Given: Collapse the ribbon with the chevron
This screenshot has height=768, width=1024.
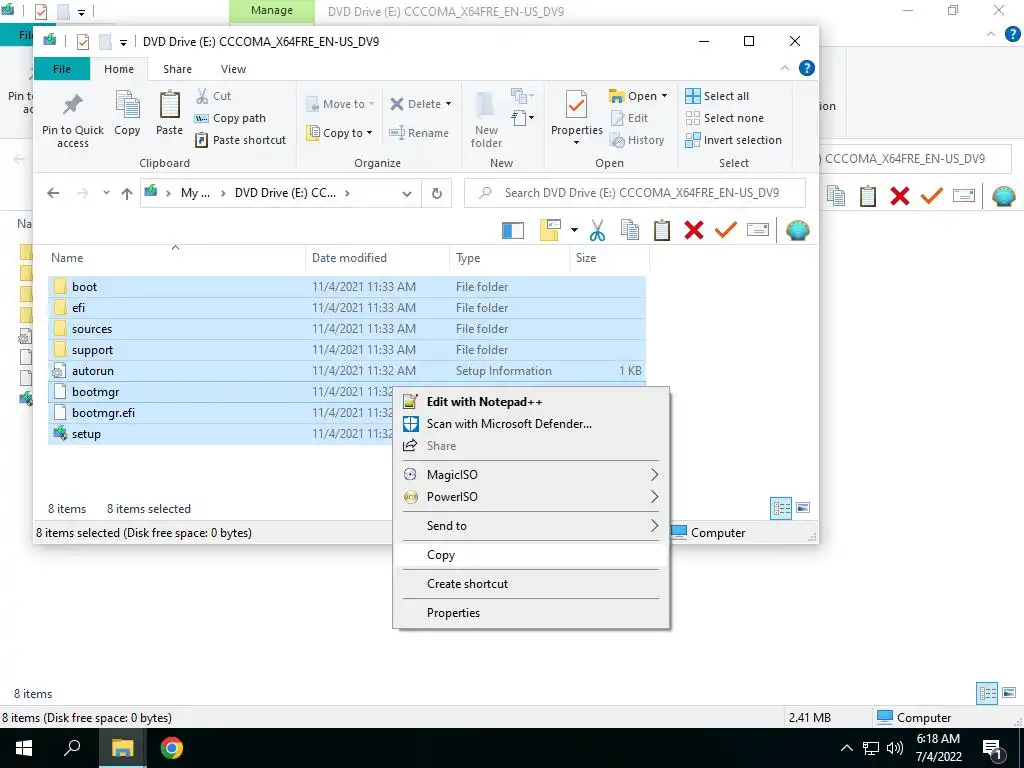Looking at the screenshot, I should pos(784,68).
